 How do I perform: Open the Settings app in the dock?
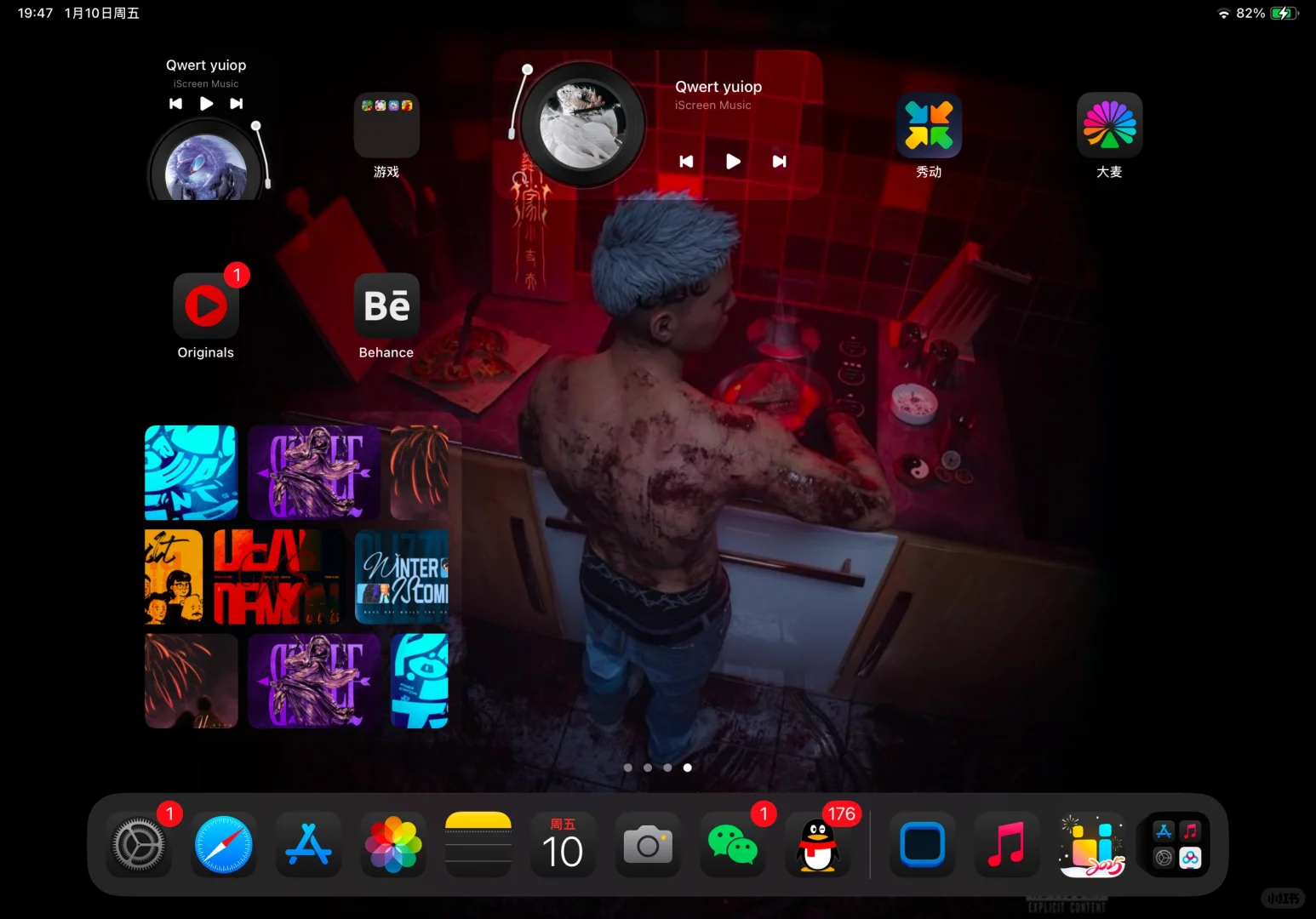coord(139,845)
